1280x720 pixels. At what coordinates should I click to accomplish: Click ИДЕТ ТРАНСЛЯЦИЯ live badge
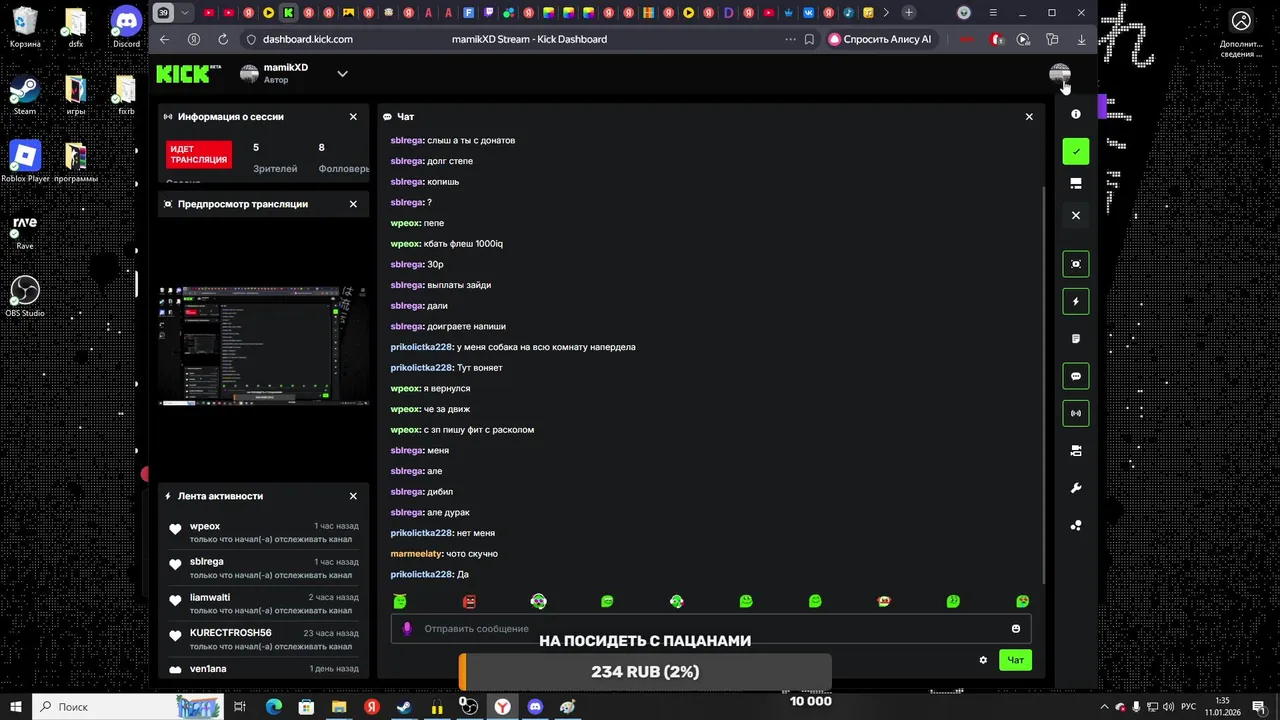(199, 154)
